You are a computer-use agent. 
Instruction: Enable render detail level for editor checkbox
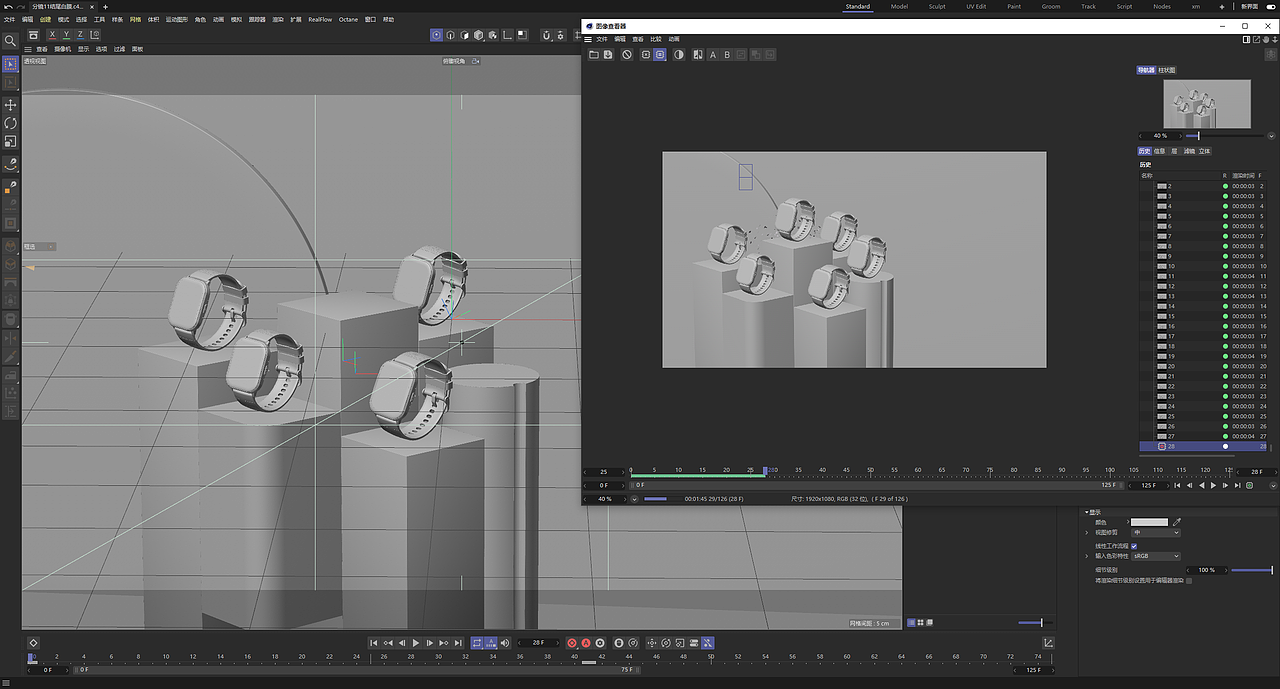(x=1189, y=580)
